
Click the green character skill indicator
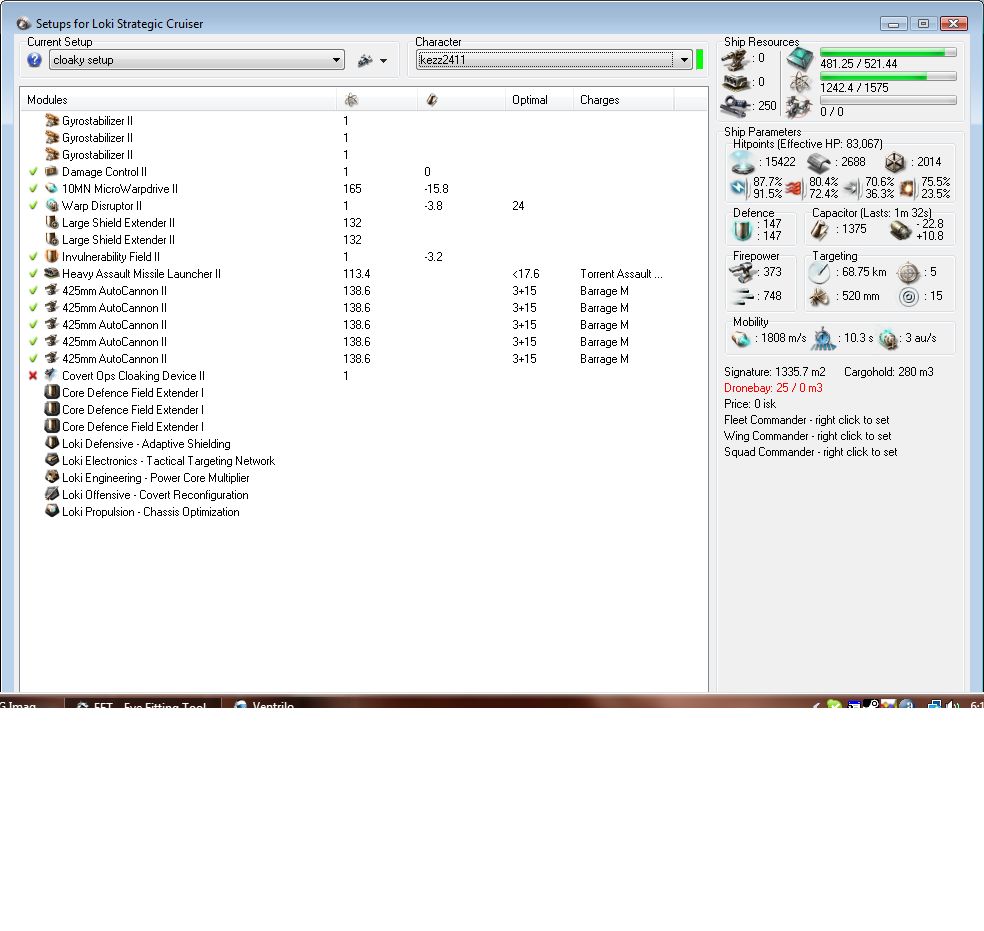point(700,60)
